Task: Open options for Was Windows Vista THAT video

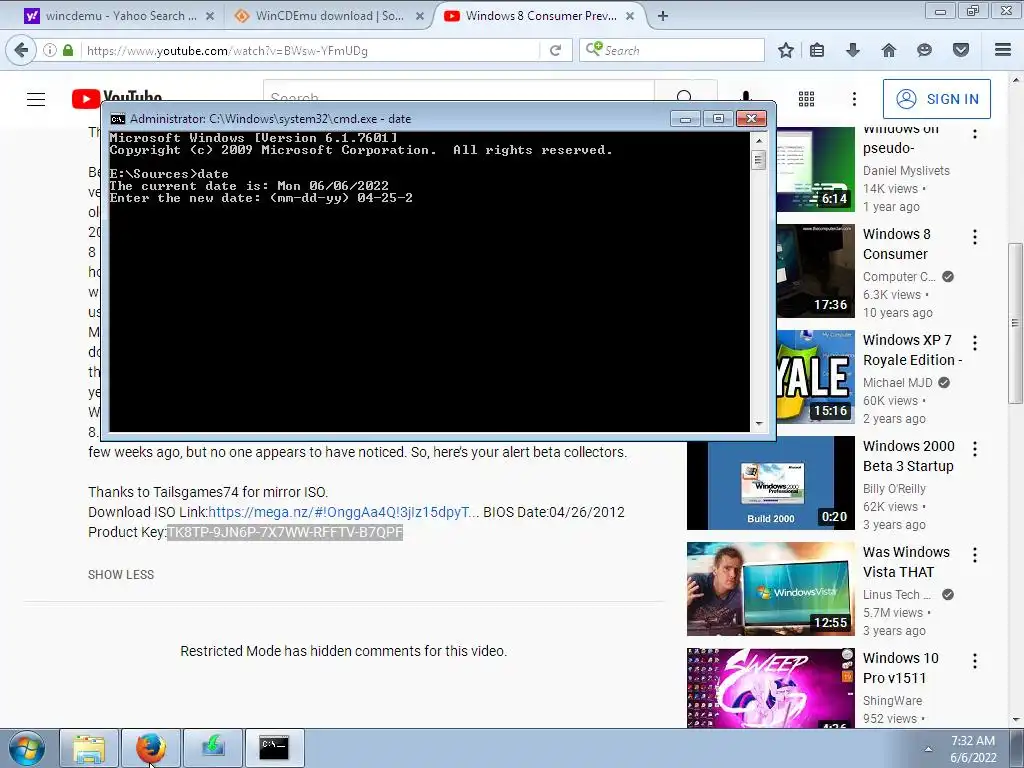Action: click(975, 554)
